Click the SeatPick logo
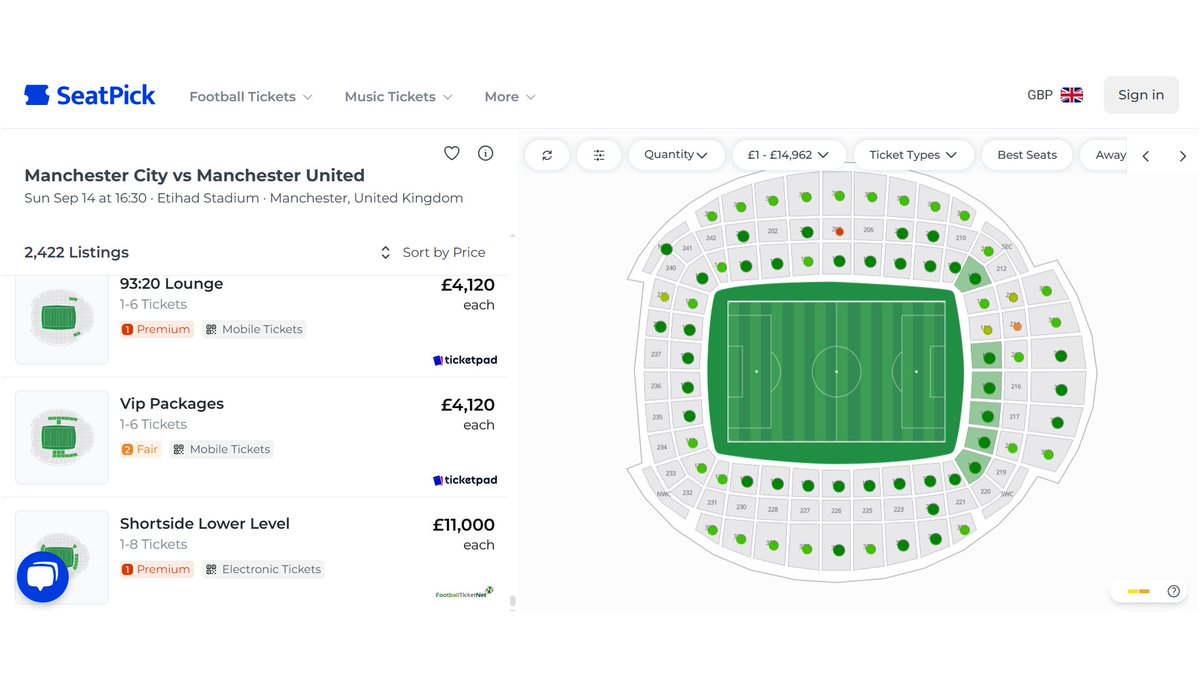This screenshot has width=1200, height=675. tap(90, 95)
